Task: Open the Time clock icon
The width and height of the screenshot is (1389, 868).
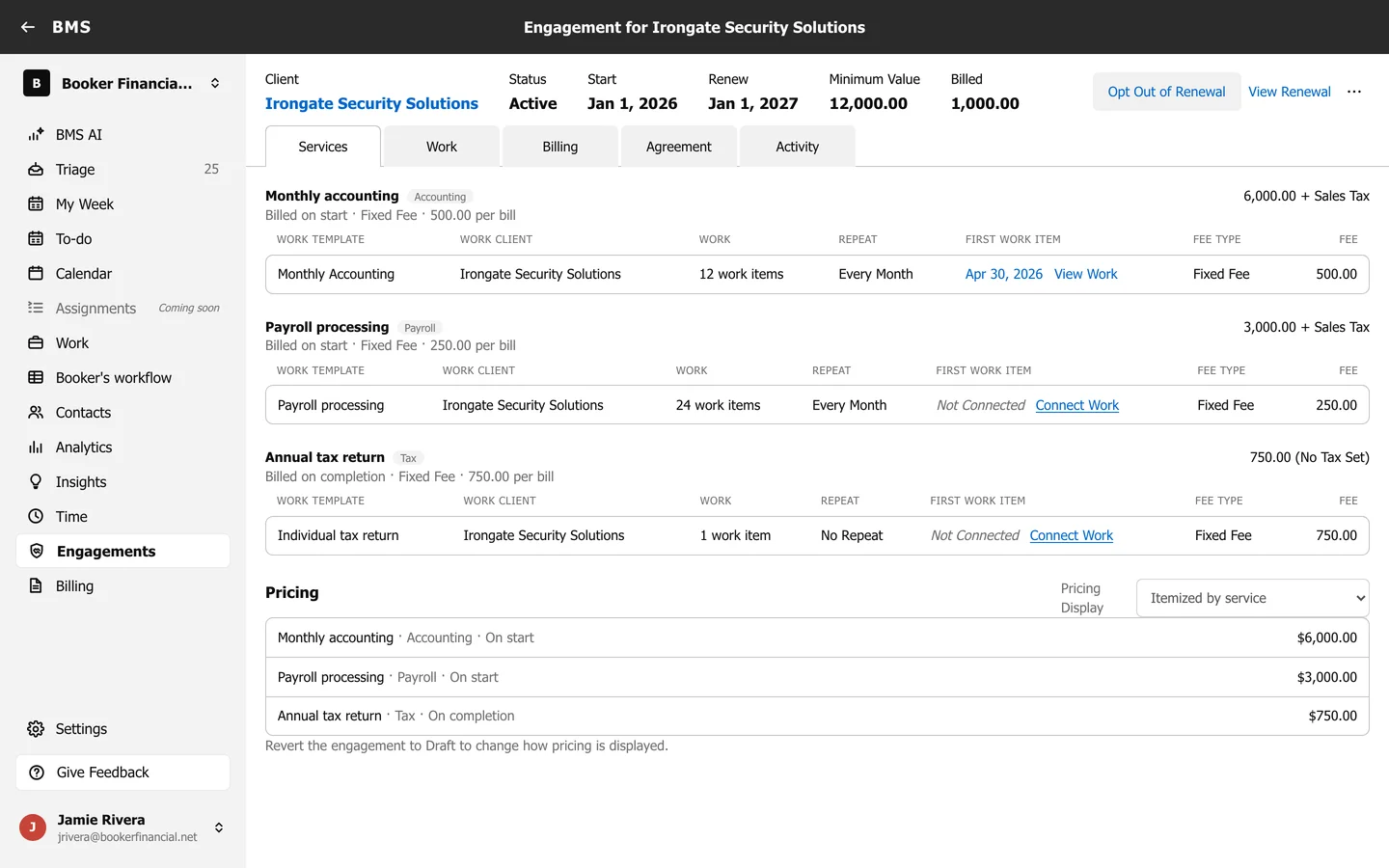Action: point(36,517)
